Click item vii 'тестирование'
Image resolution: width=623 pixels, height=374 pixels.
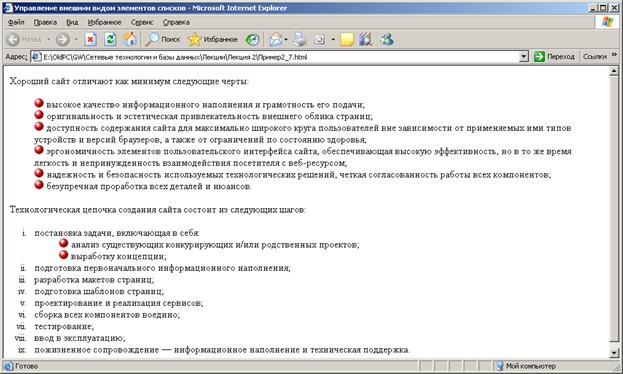(64, 327)
